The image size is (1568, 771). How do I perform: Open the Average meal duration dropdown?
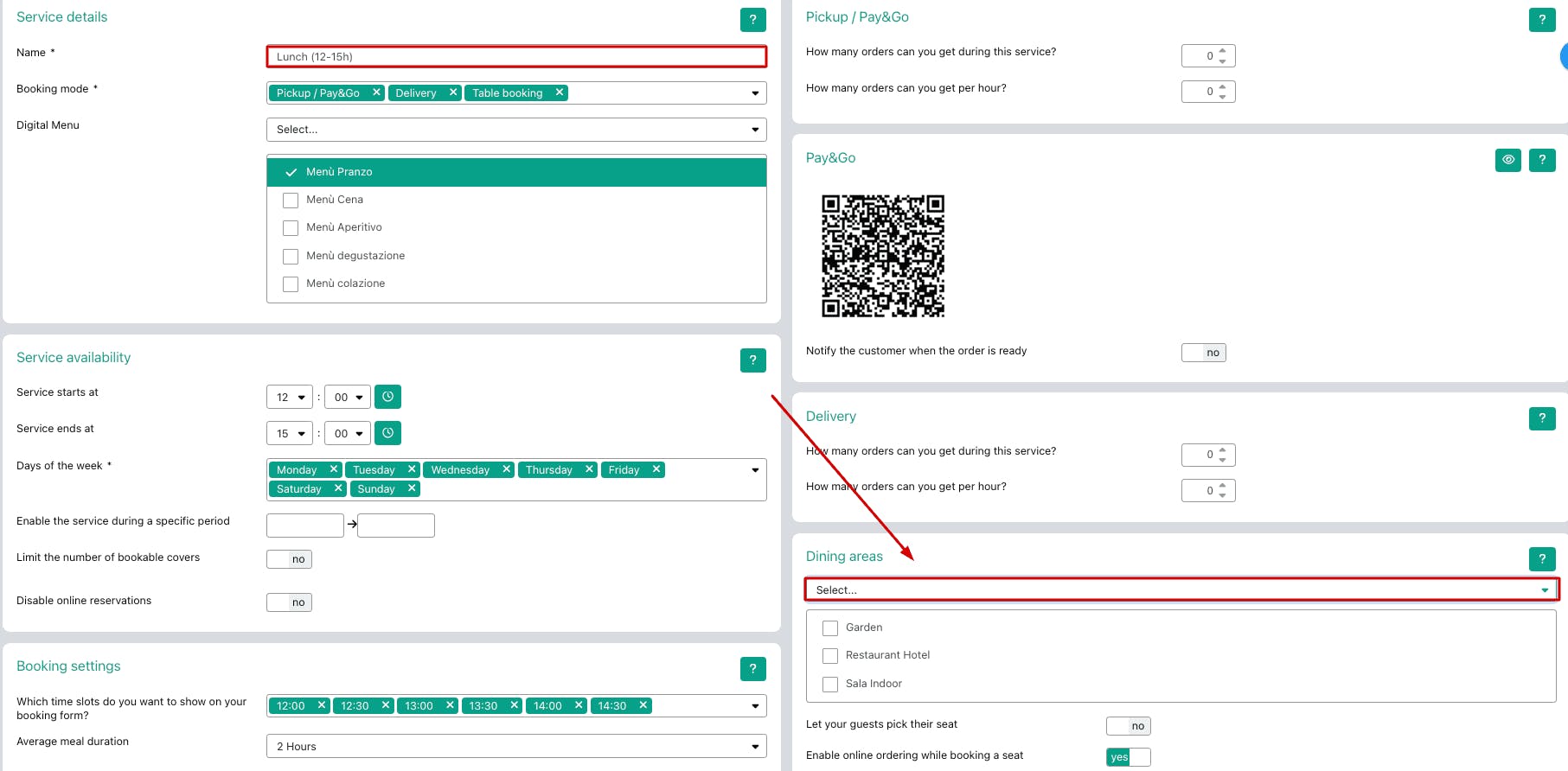(x=516, y=747)
